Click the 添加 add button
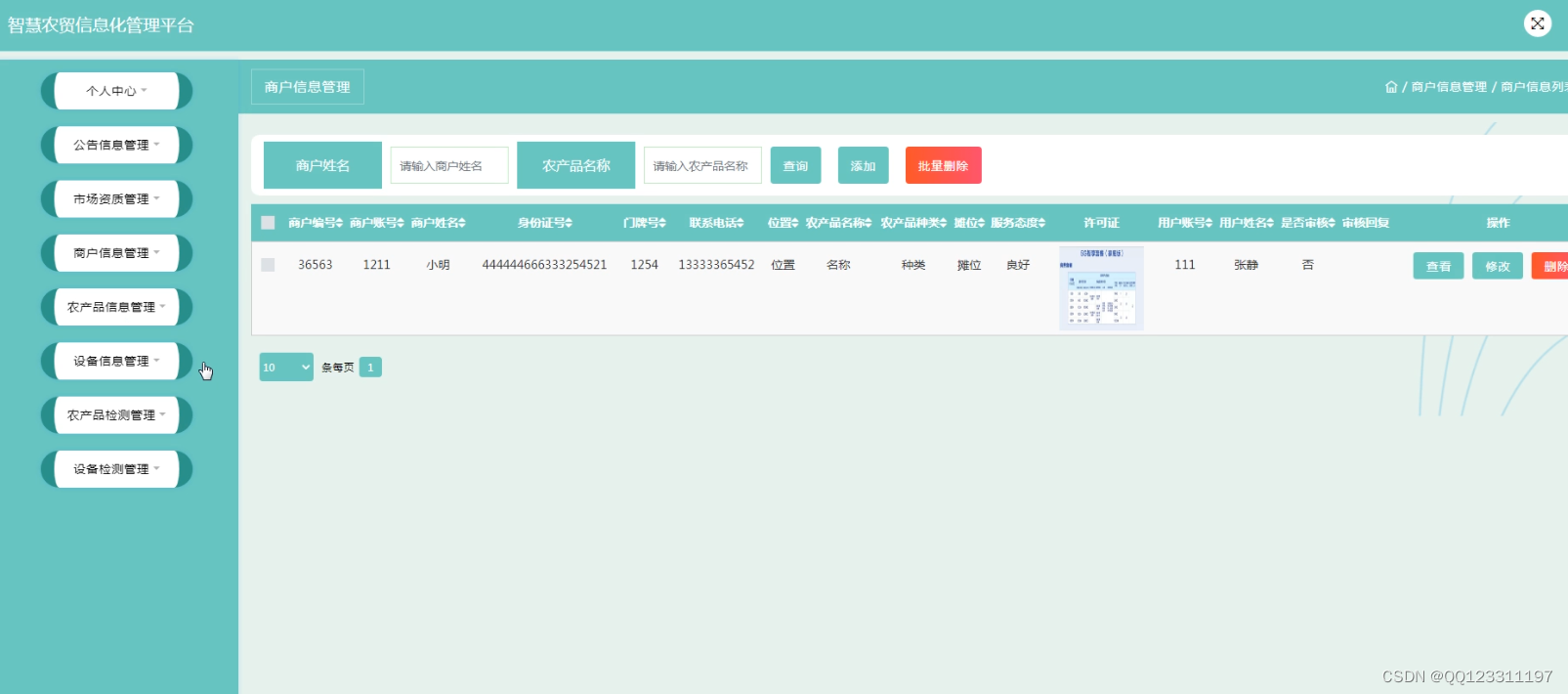 pos(864,165)
